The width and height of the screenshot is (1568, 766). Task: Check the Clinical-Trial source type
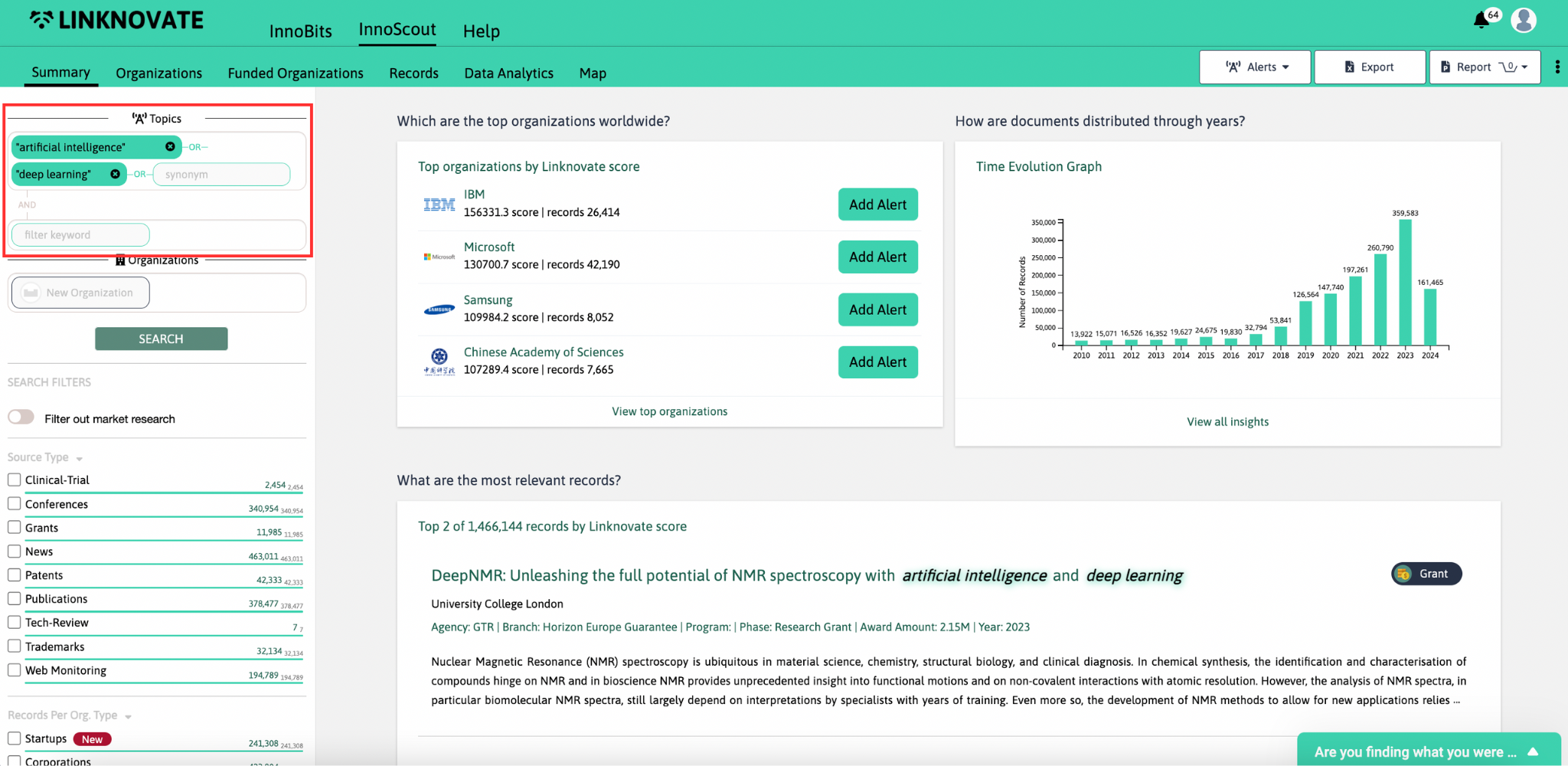[x=15, y=480]
